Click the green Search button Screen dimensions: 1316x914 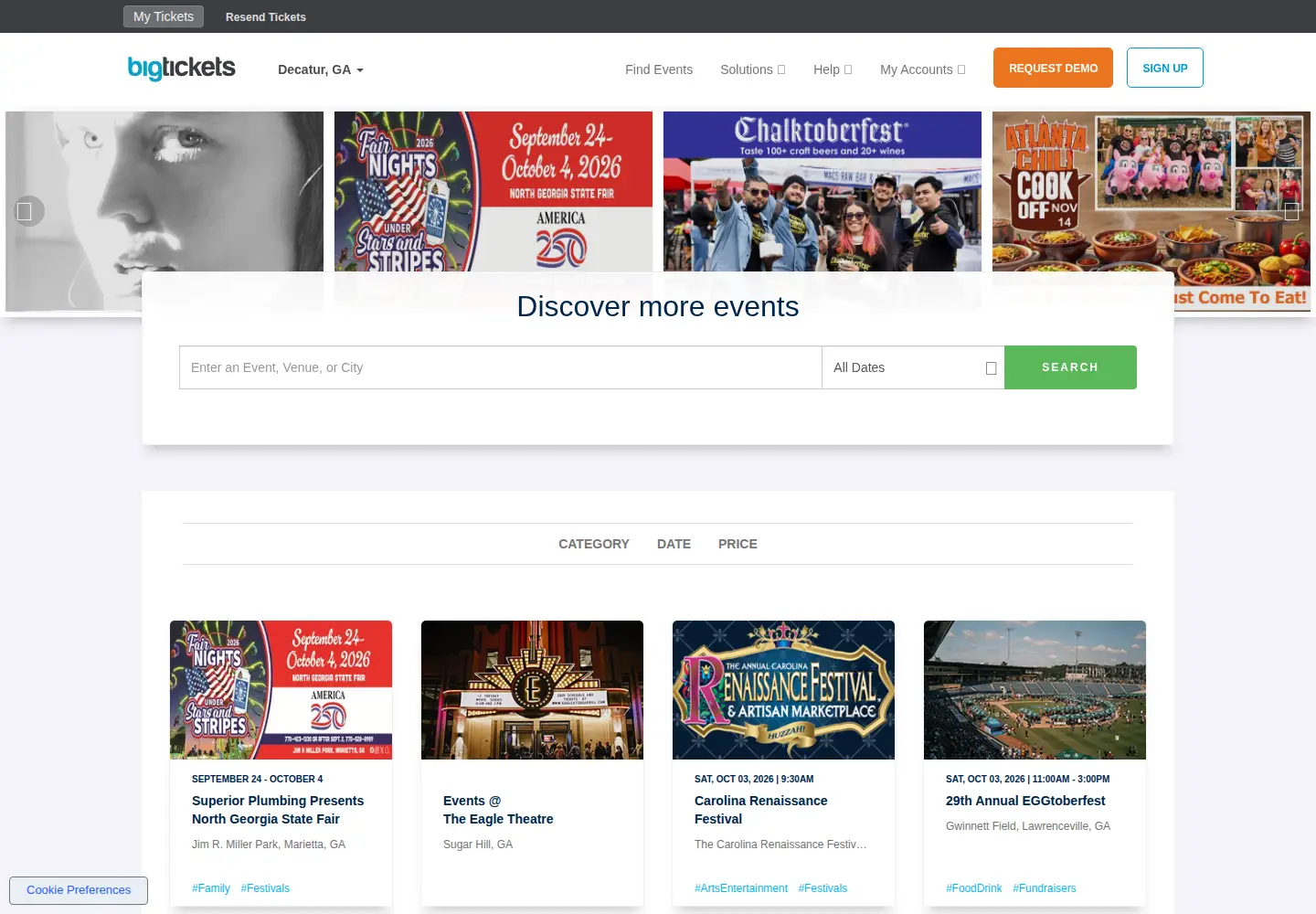point(1070,367)
